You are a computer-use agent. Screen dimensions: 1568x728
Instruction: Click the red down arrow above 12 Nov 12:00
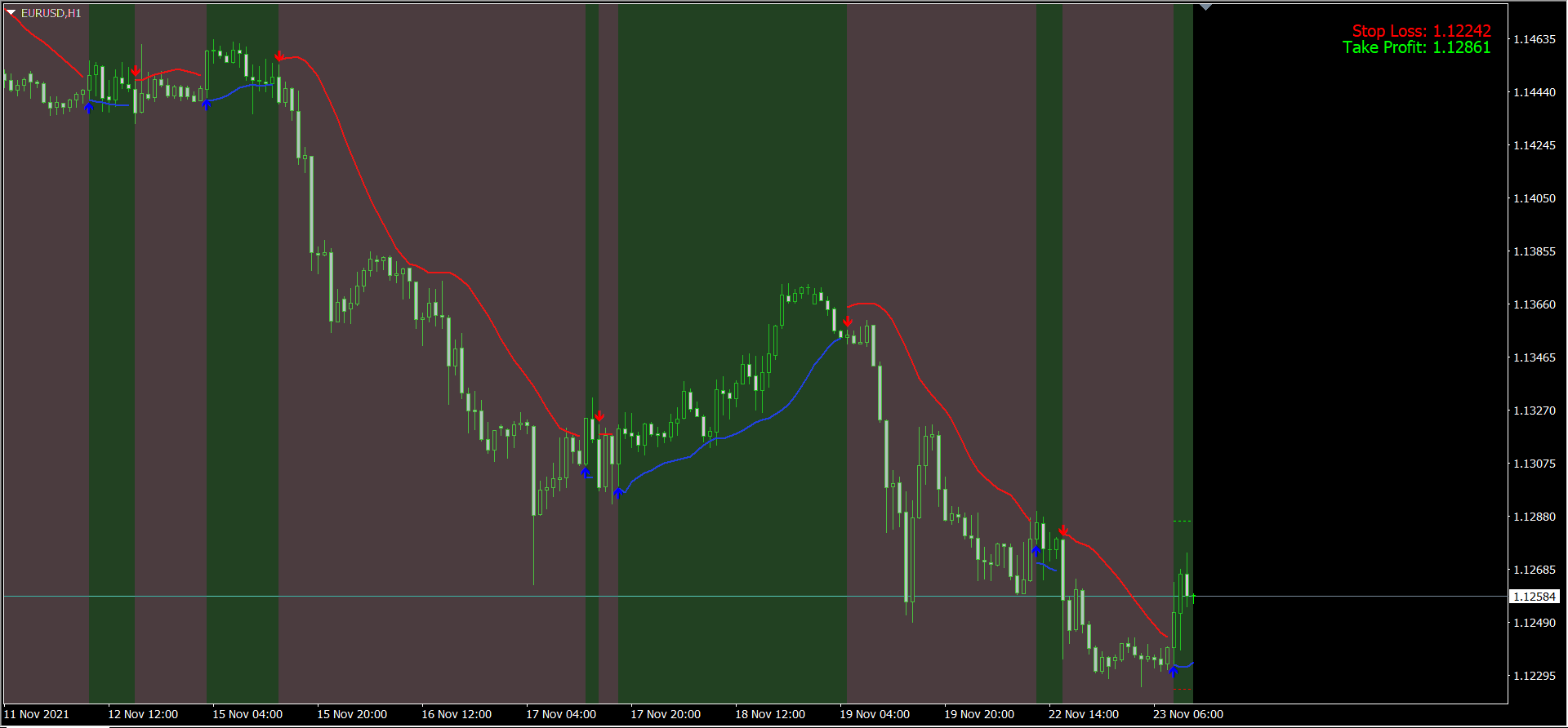pos(136,71)
